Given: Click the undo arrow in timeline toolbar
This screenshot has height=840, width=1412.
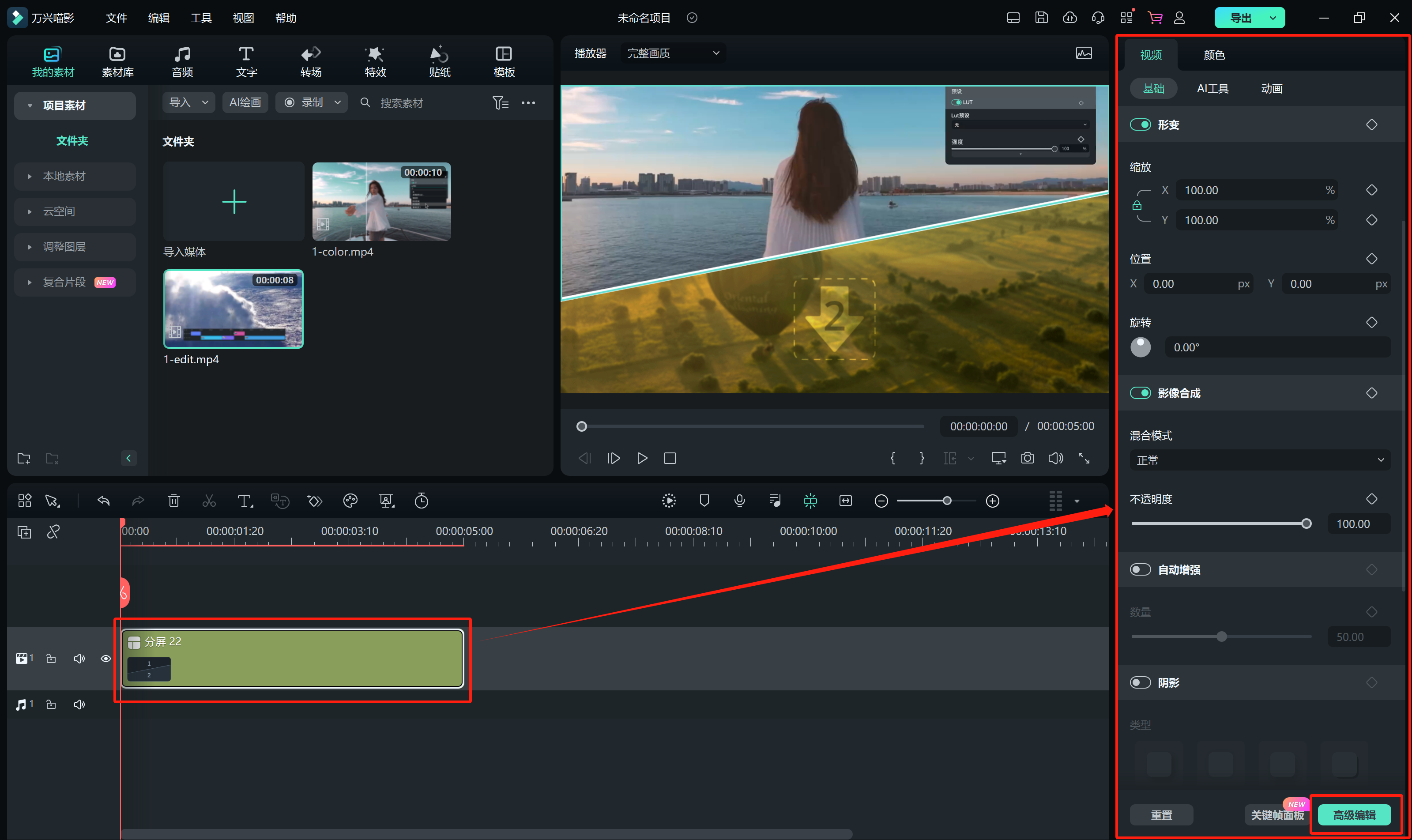Looking at the screenshot, I should click(104, 501).
